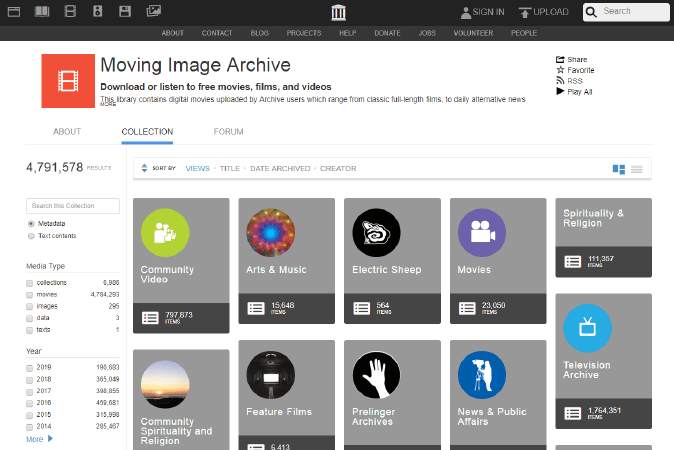Viewport: 674px width, 450px height.
Task: Open the Web section icon in top bar
Action: pos(14,12)
